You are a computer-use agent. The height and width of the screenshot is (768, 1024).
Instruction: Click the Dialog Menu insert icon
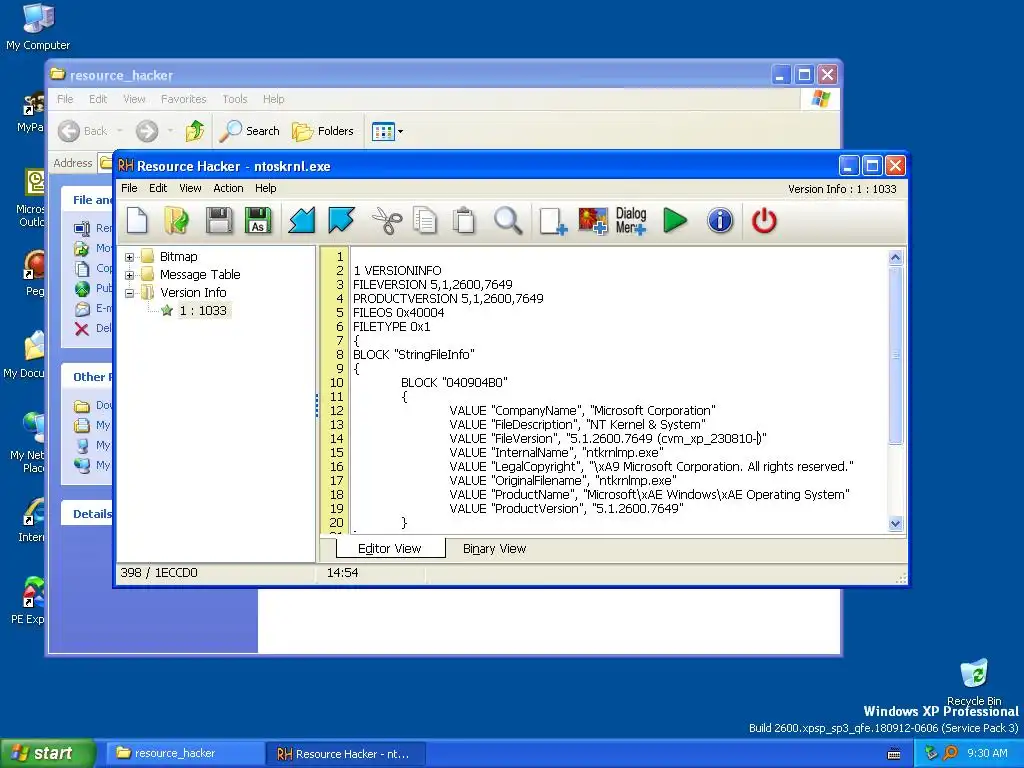point(631,221)
